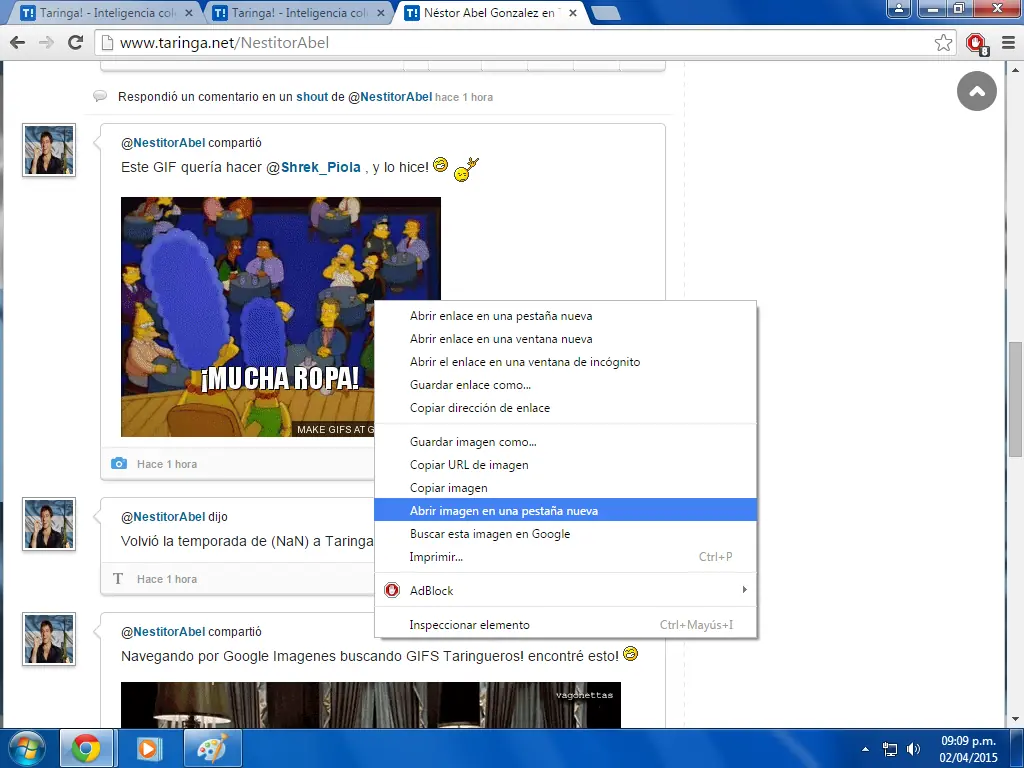Close the Néstor Abel Gonzalez tab

[x=573, y=12]
